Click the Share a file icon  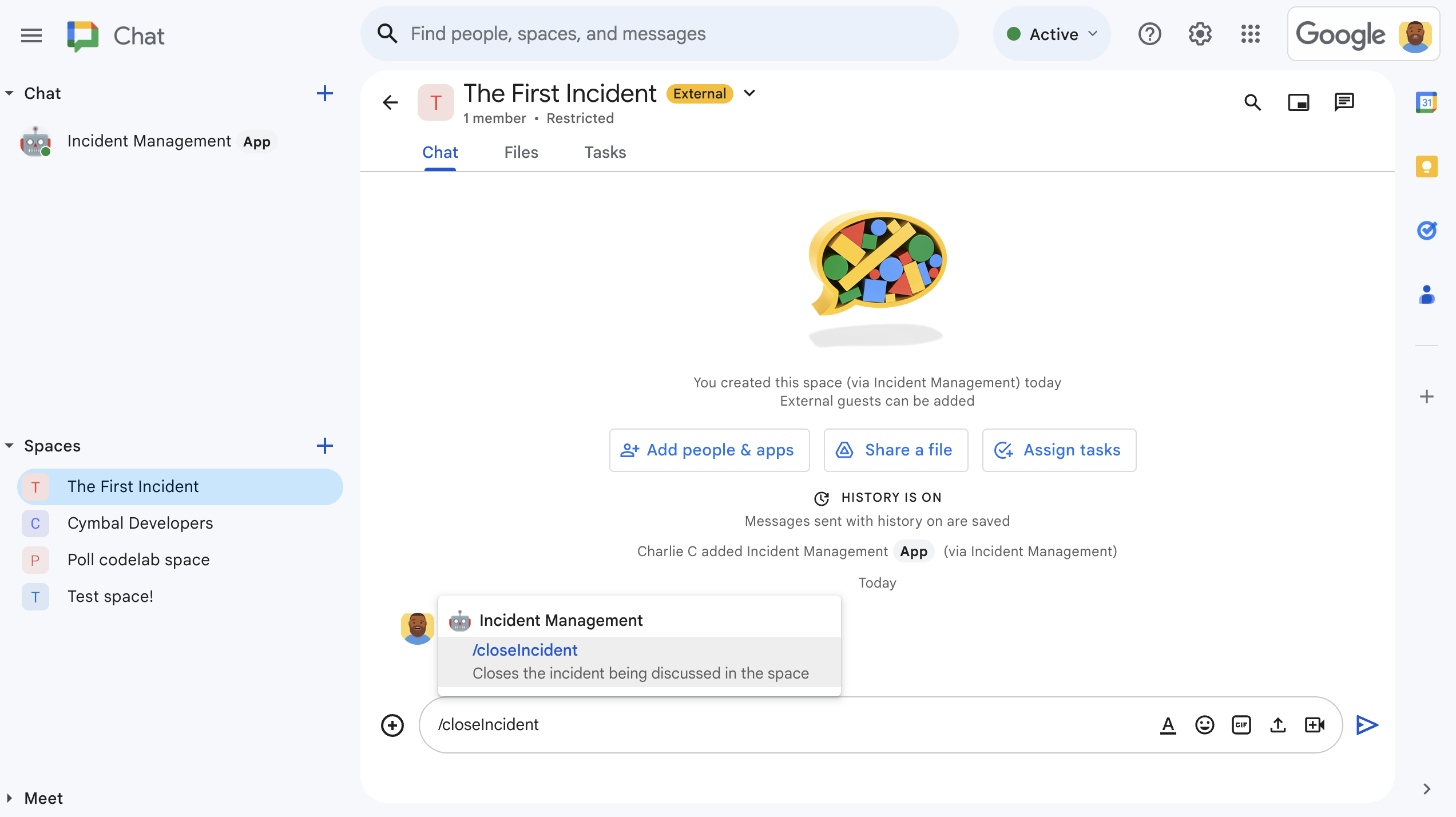click(x=845, y=450)
